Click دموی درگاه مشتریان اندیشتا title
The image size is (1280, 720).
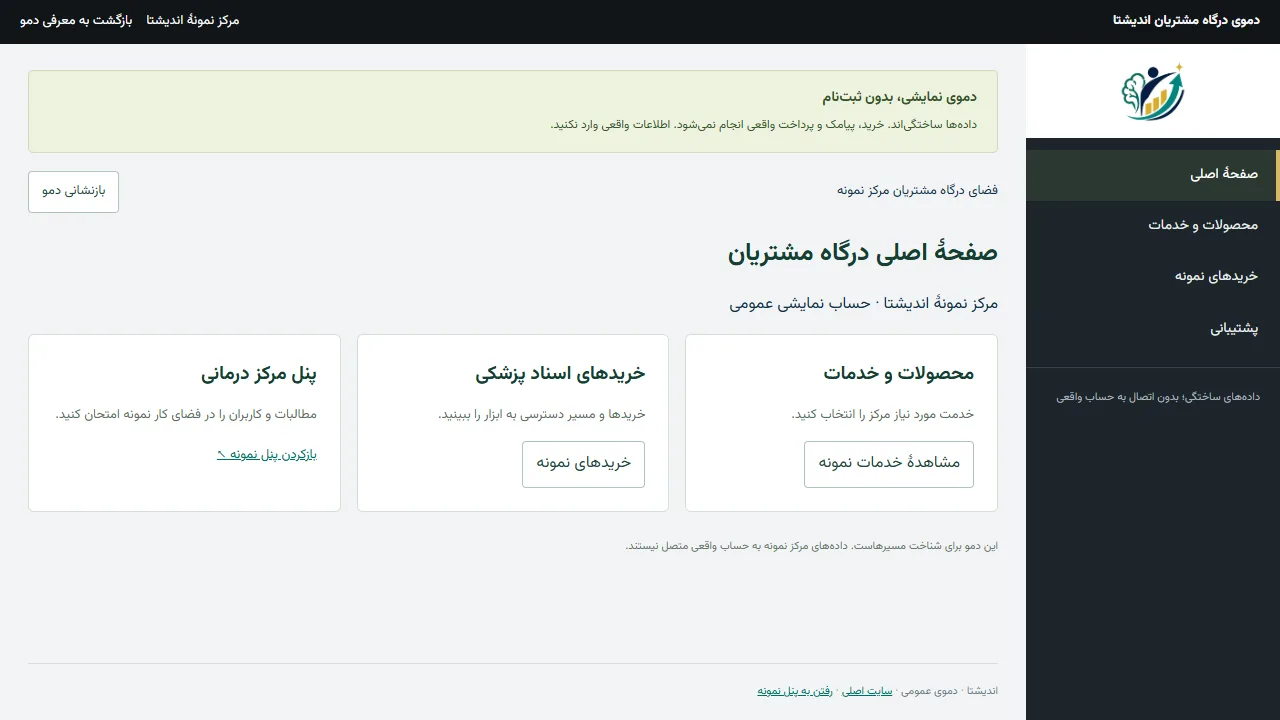(x=1186, y=20)
